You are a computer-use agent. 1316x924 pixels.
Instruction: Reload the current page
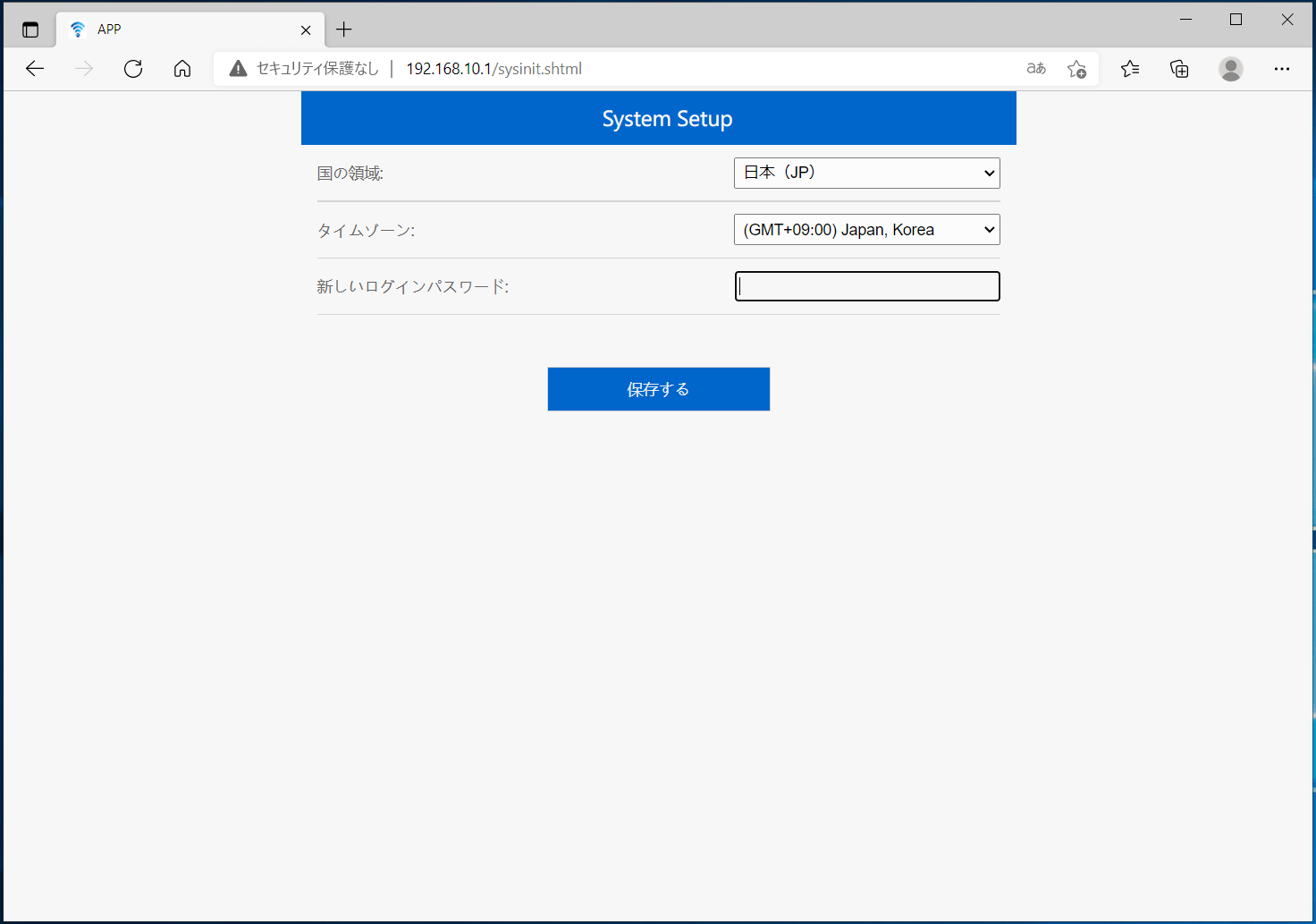point(133,69)
